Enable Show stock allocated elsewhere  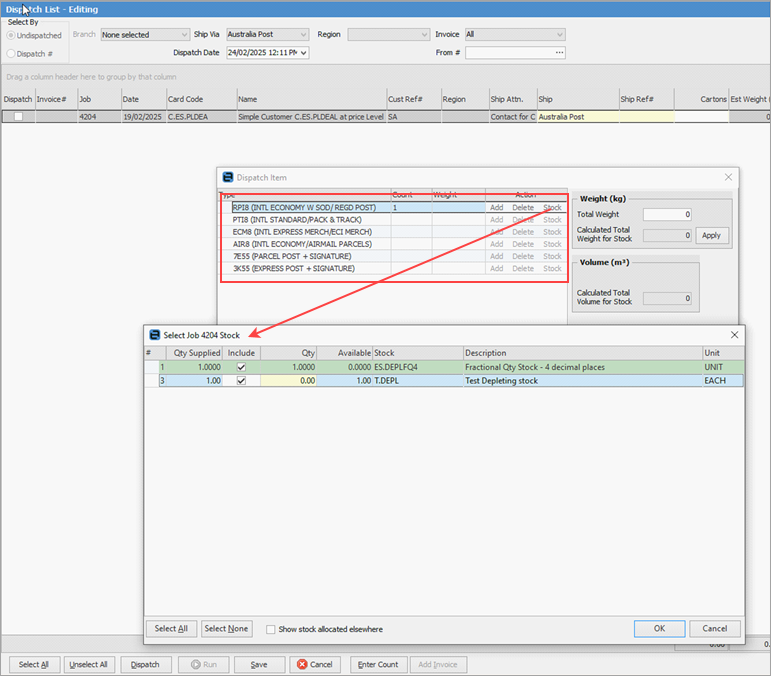[x=271, y=629]
